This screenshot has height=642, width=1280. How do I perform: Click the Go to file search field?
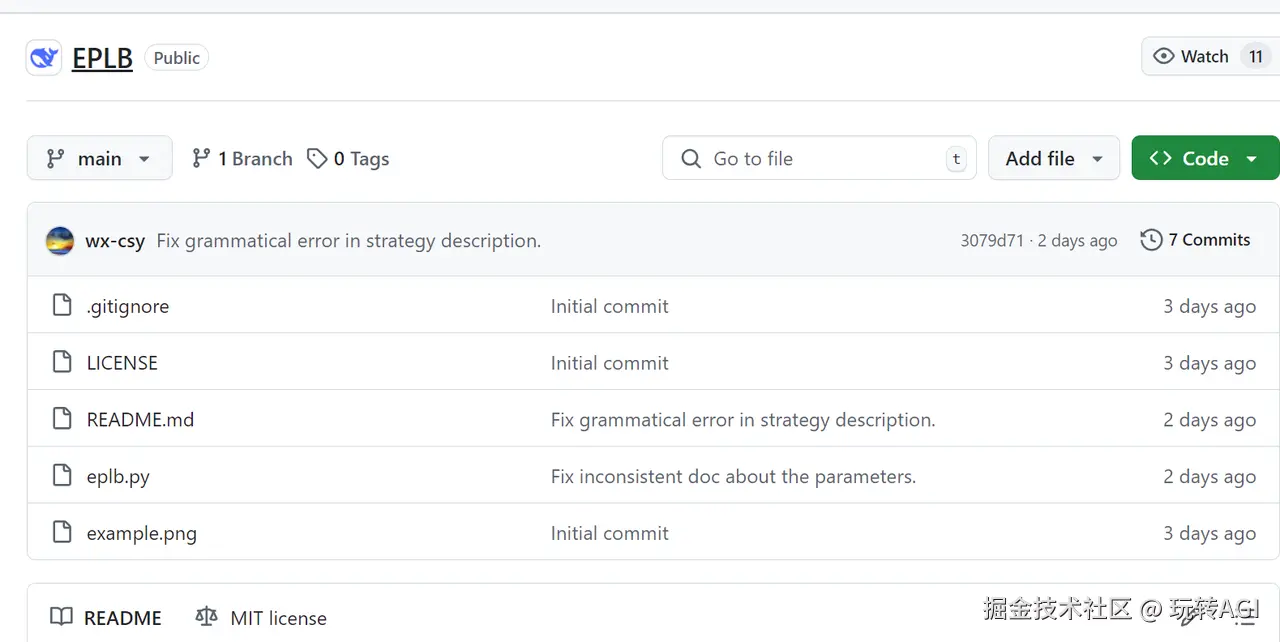pyautogui.click(x=818, y=159)
